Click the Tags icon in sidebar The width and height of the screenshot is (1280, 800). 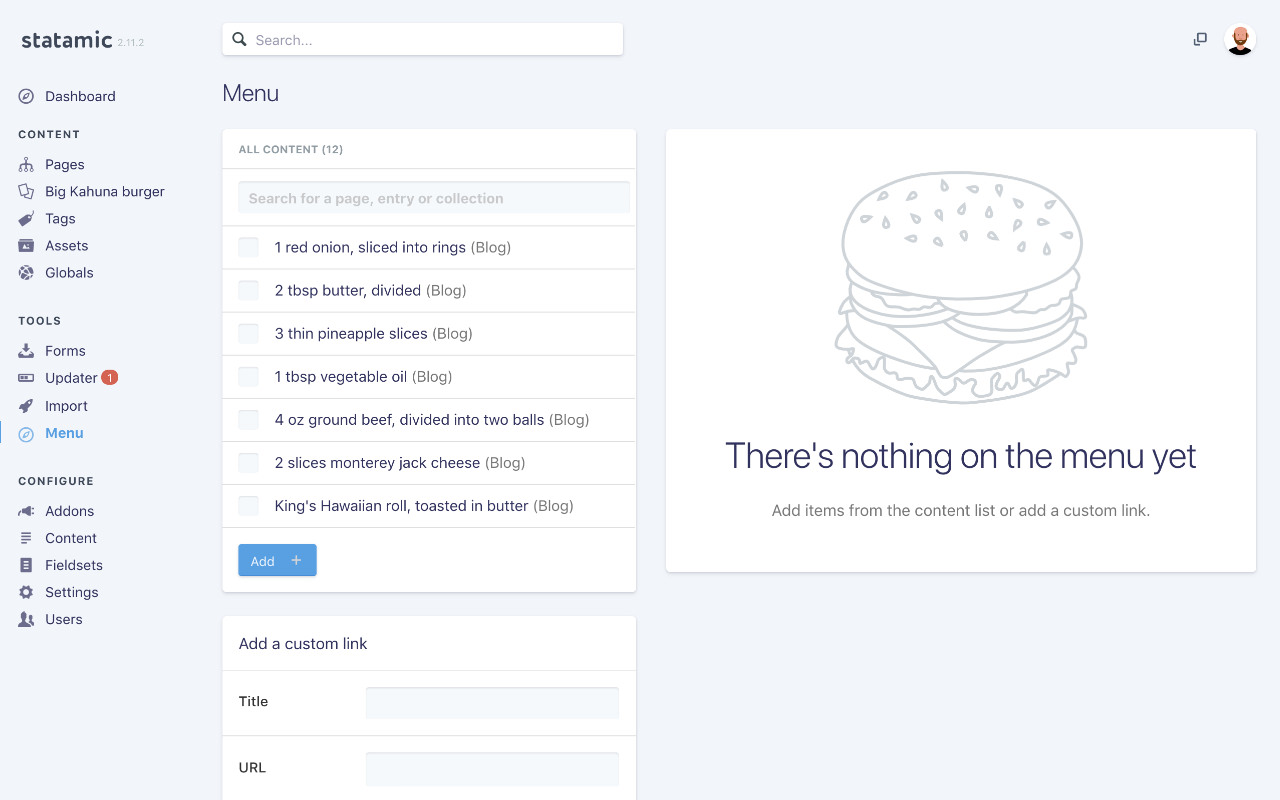click(x=26, y=218)
